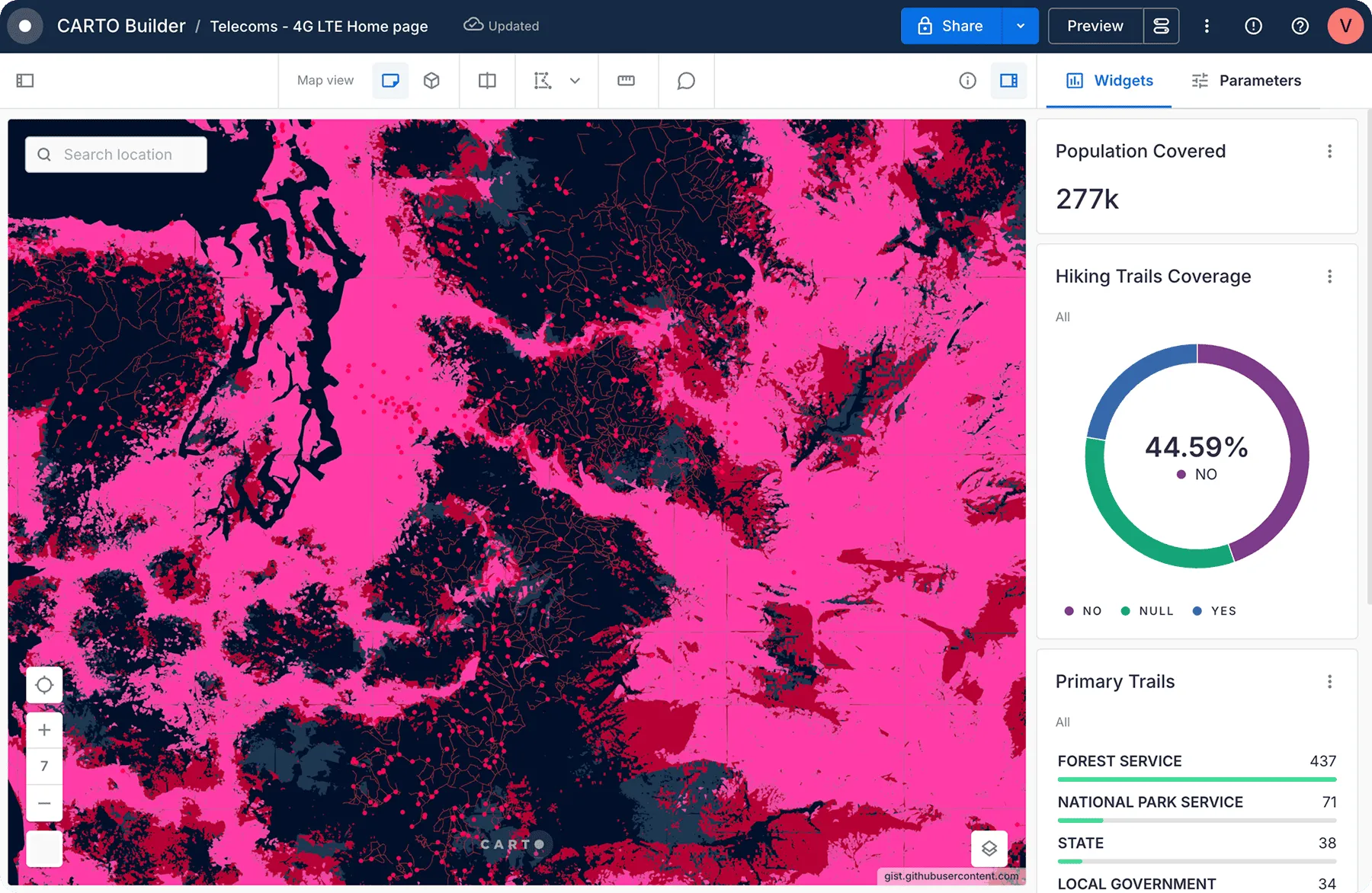The image size is (1372, 893).
Task: Toggle the NO legend item in donut chart
Action: pyautogui.click(x=1082, y=610)
